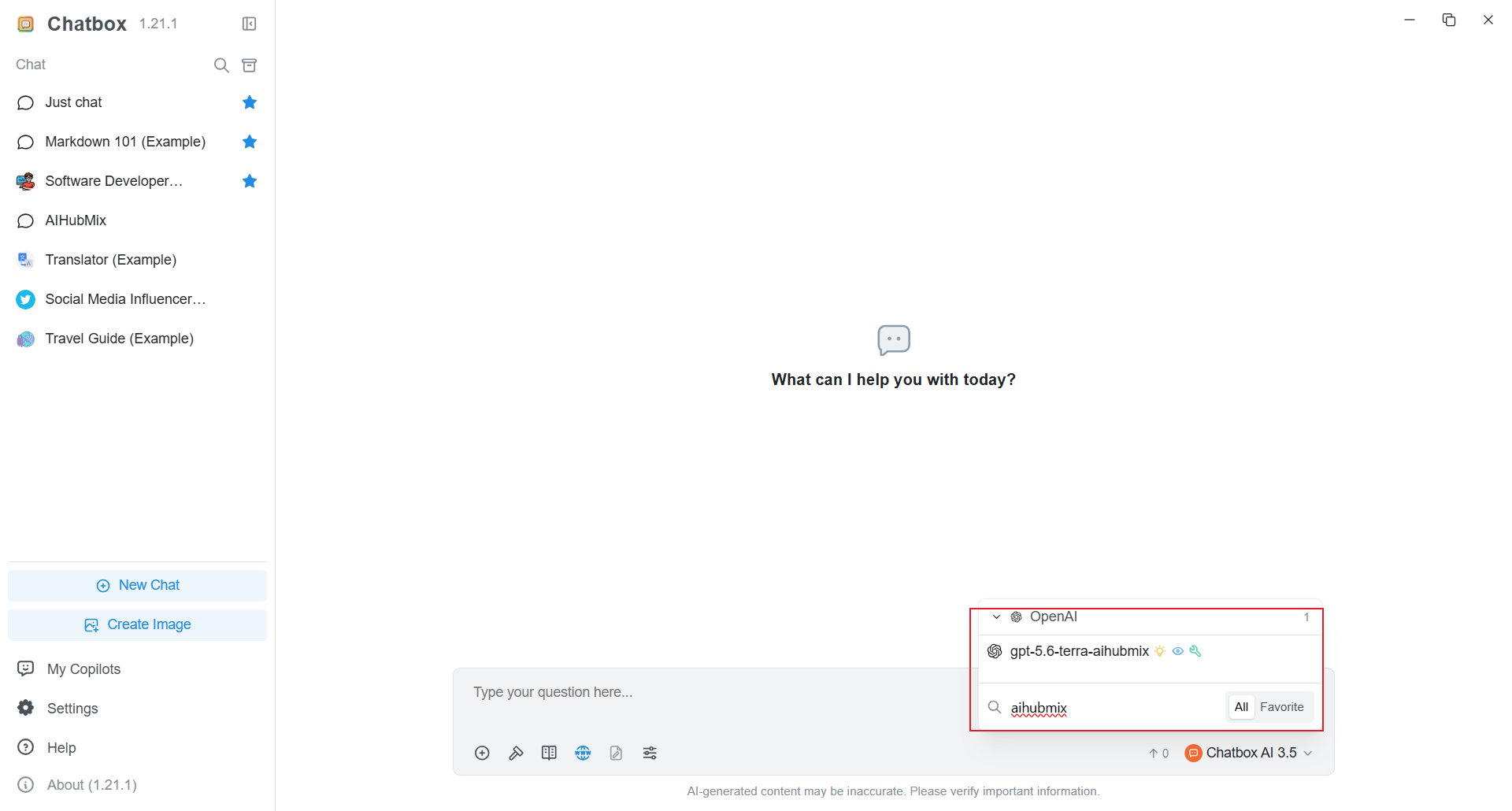Click the reasoning lightbulb capability icon
1512x811 pixels.
coord(1160,651)
